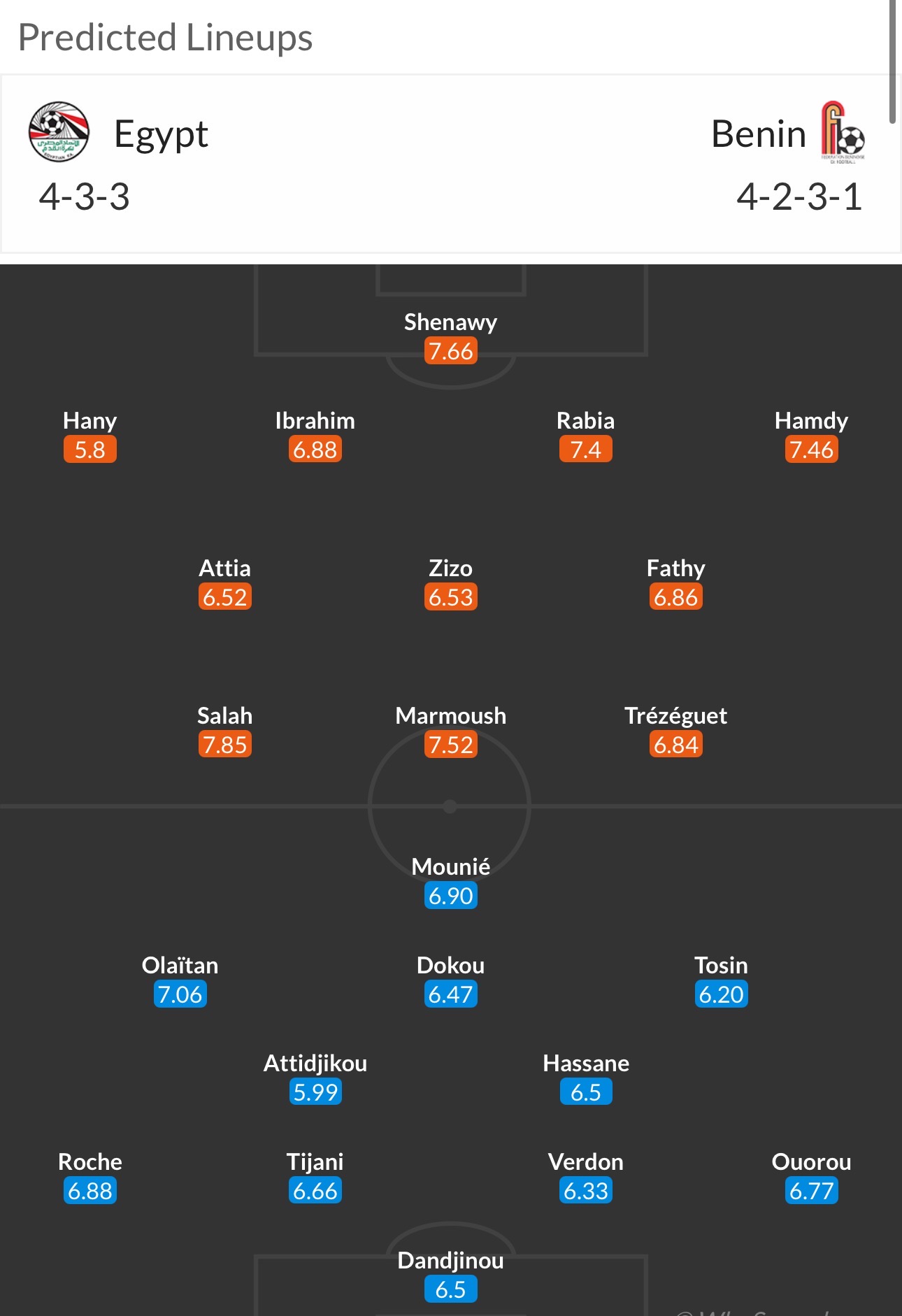The image size is (902, 1316).
Task: Click the Predicted Lineups heading
Action: coord(165,38)
